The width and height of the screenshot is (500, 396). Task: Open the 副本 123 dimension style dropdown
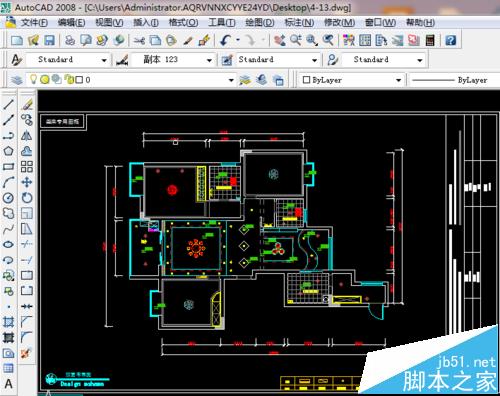(x=173, y=60)
